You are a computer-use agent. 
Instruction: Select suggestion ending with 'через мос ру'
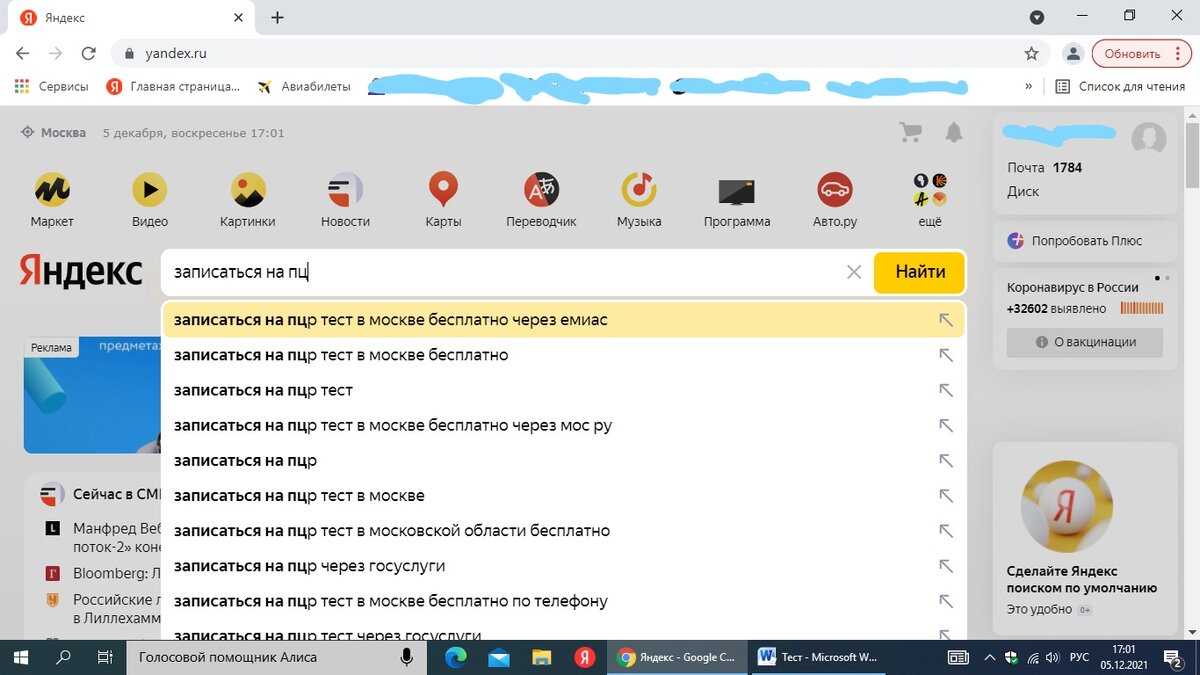[x=564, y=425]
